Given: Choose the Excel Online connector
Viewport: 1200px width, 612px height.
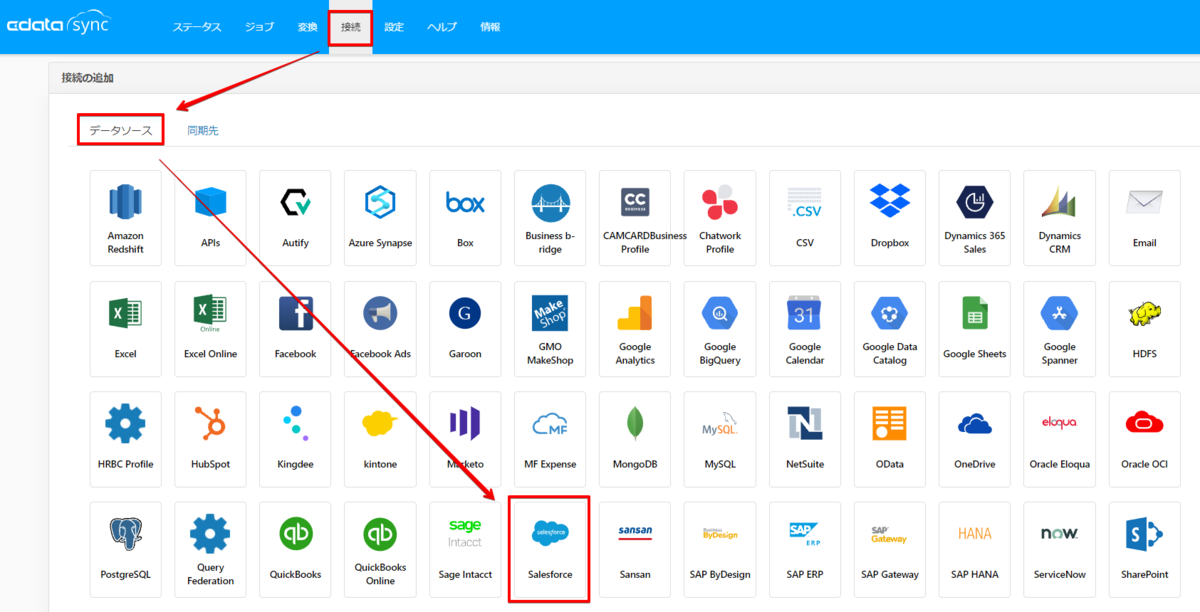Looking at the screenshot, I should (211, 329).
